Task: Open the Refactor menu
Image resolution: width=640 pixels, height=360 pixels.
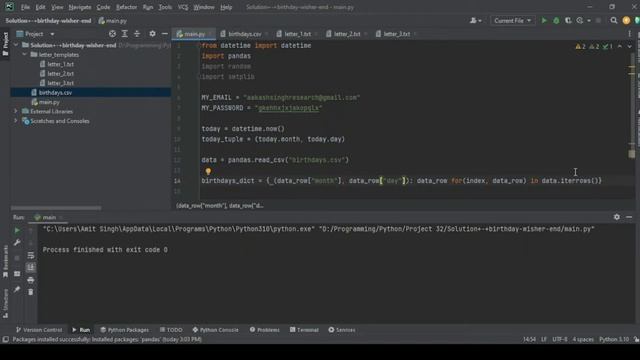Action: (127, 7)
